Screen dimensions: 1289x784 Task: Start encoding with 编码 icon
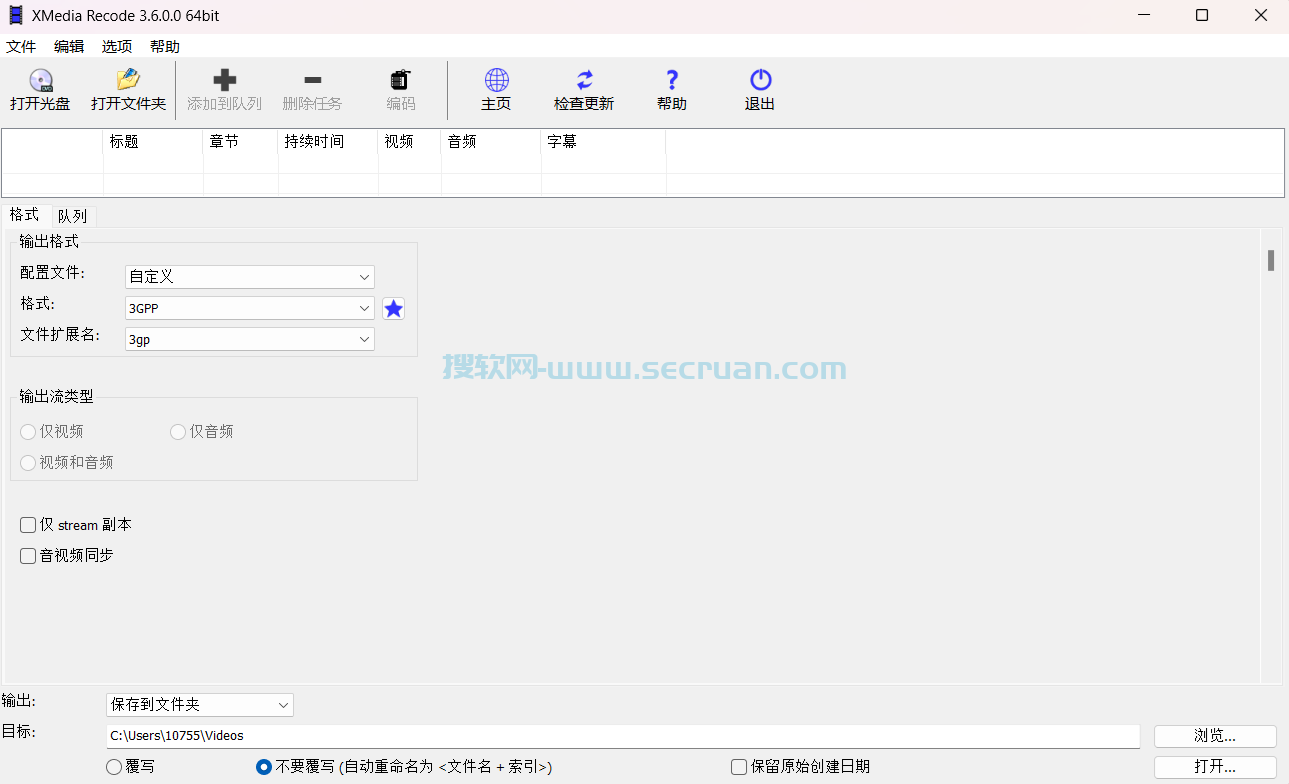click(400, 80)
